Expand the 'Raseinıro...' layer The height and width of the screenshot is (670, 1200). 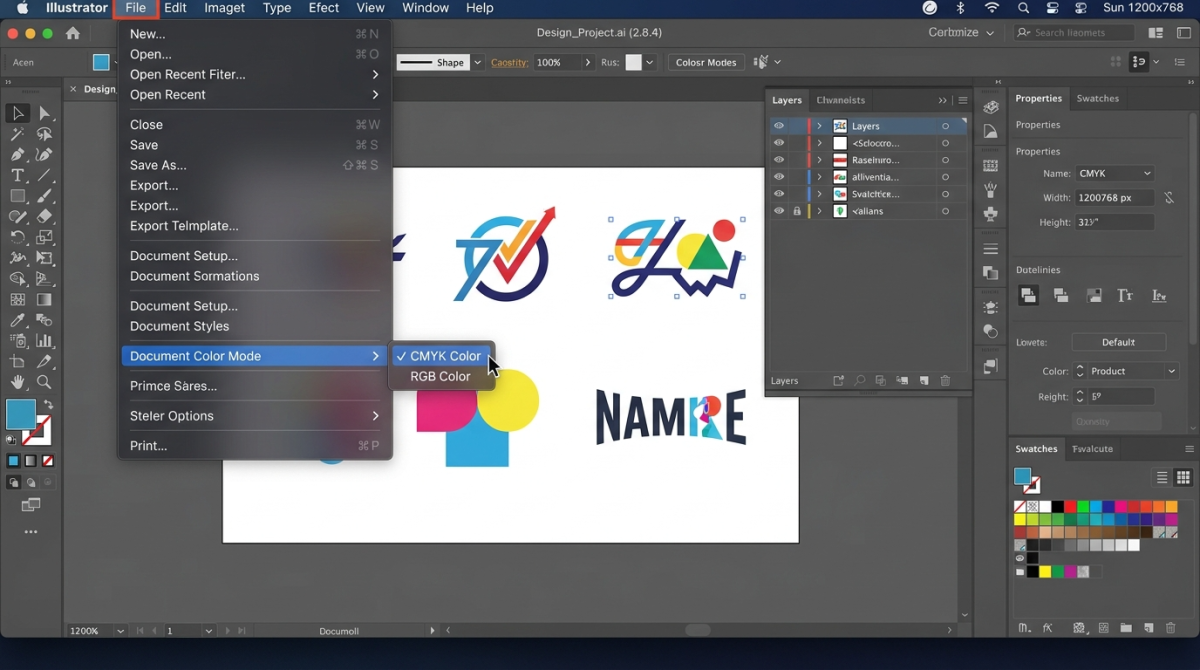[x=819, y=160]
